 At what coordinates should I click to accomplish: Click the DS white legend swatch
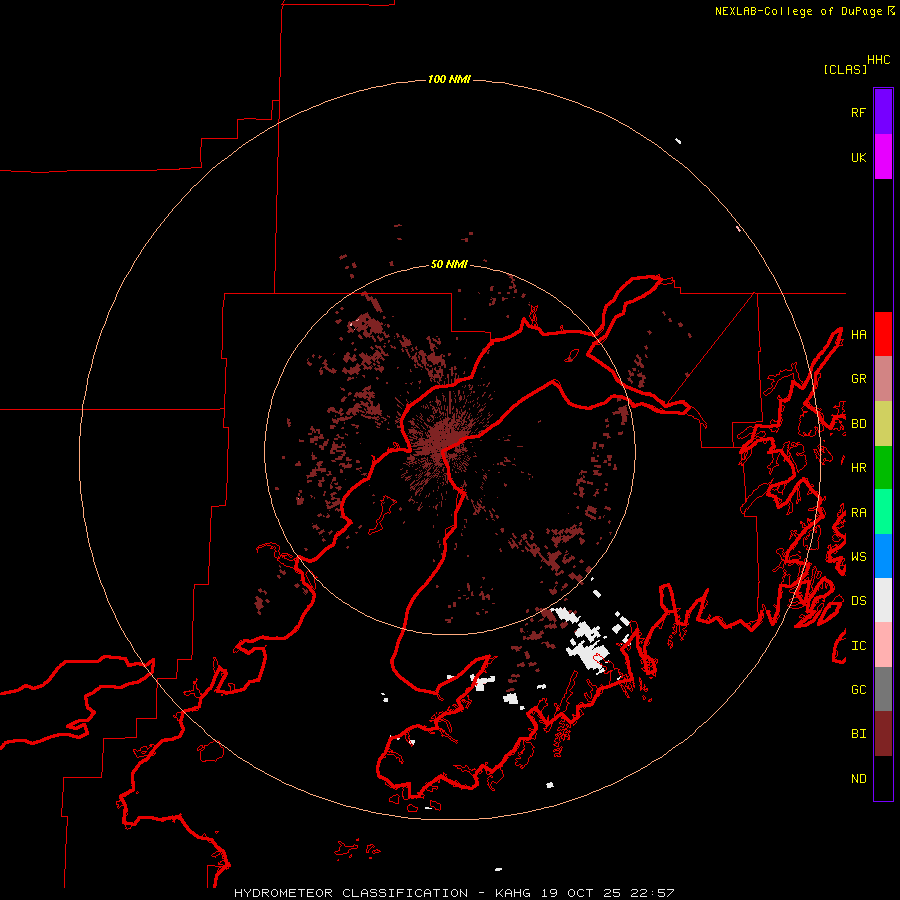point(883,600)
